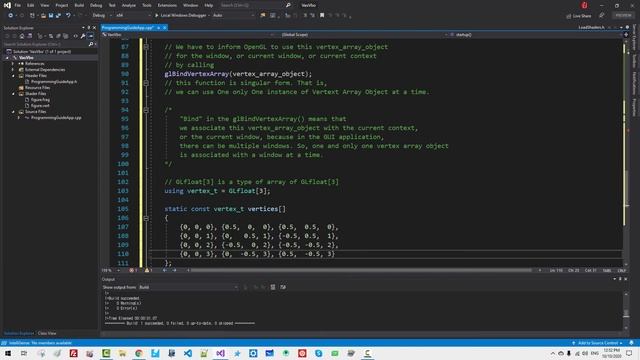The image size is (640, 360).
Task: Open the File menu
Action: point(18,5)
